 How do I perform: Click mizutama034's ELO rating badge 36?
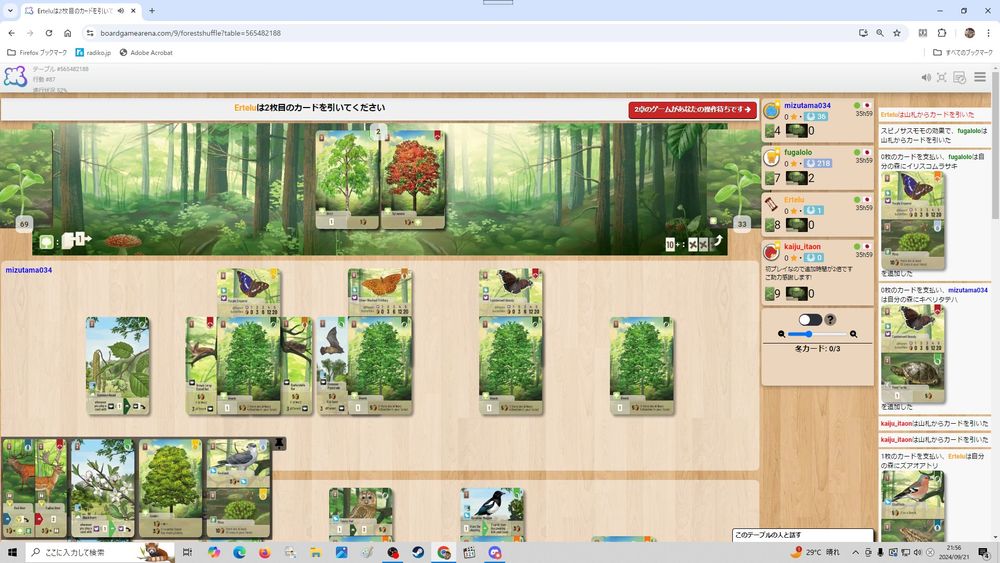click(x=816, y=117)
